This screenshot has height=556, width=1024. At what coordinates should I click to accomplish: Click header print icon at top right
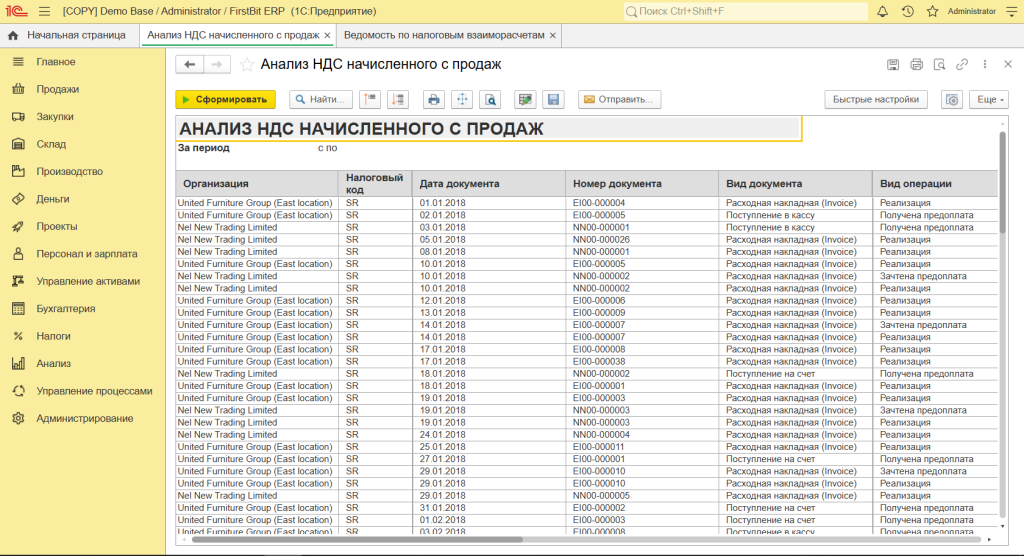(916, 64)
